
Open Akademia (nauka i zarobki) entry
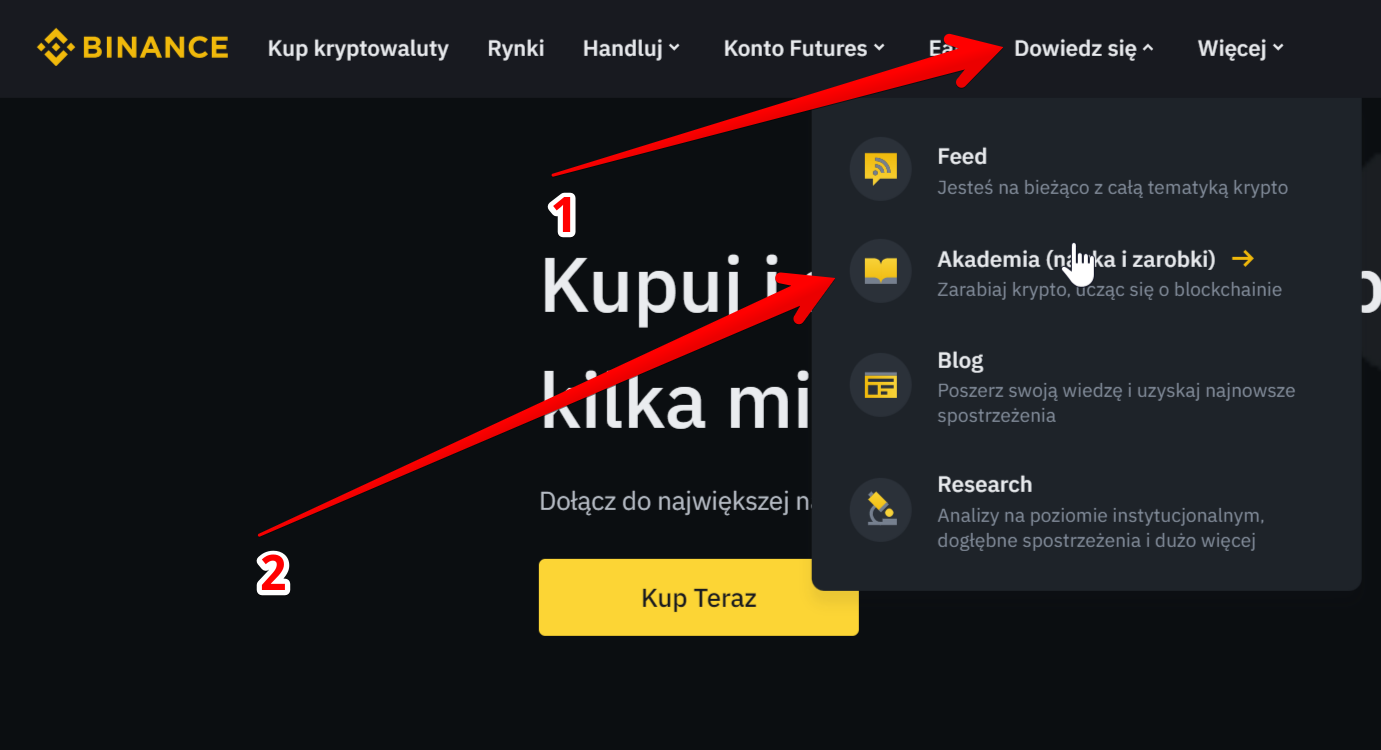(1076, 259)
